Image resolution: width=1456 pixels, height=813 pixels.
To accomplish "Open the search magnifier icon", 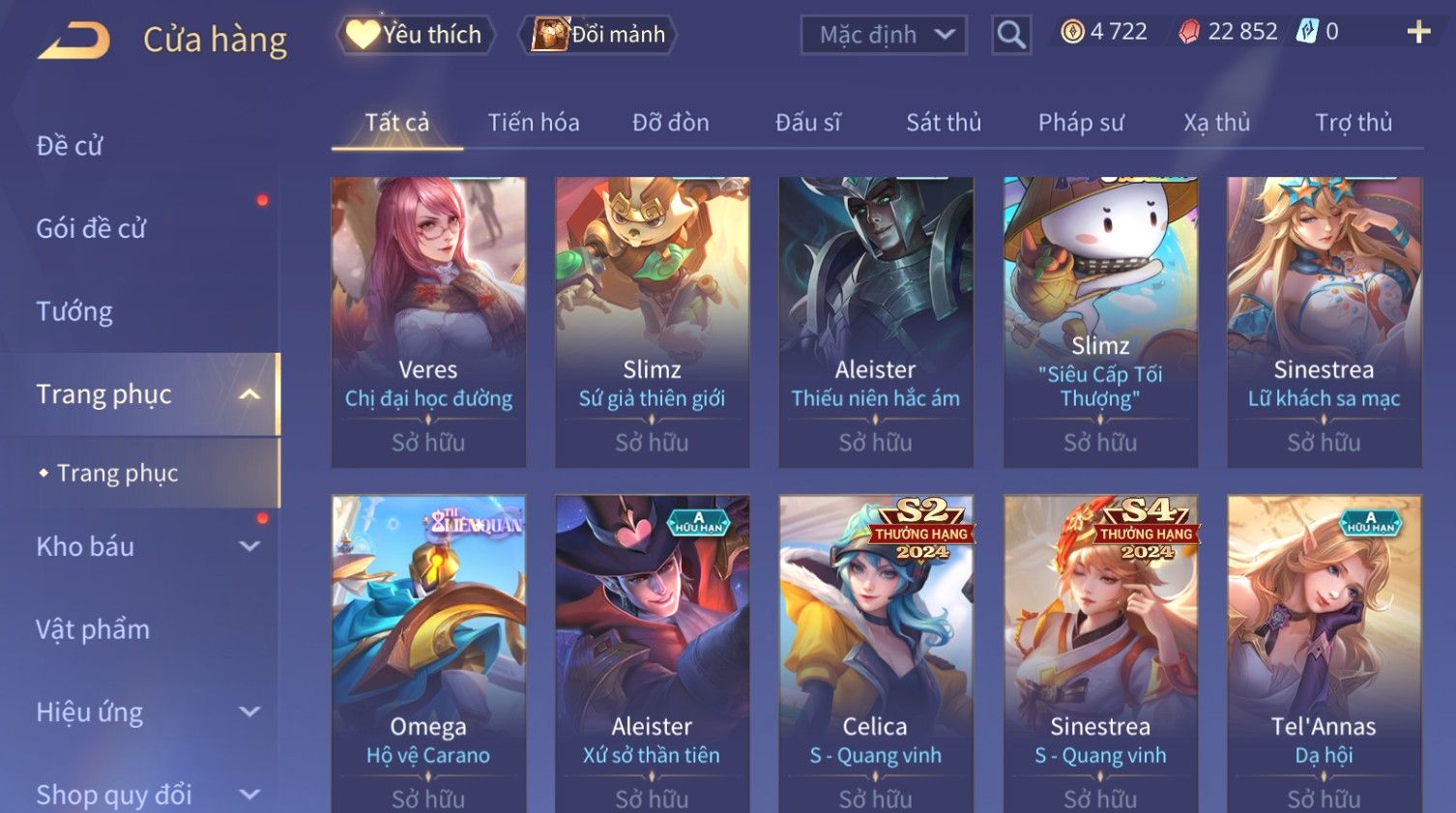I will click(1011, 35).
